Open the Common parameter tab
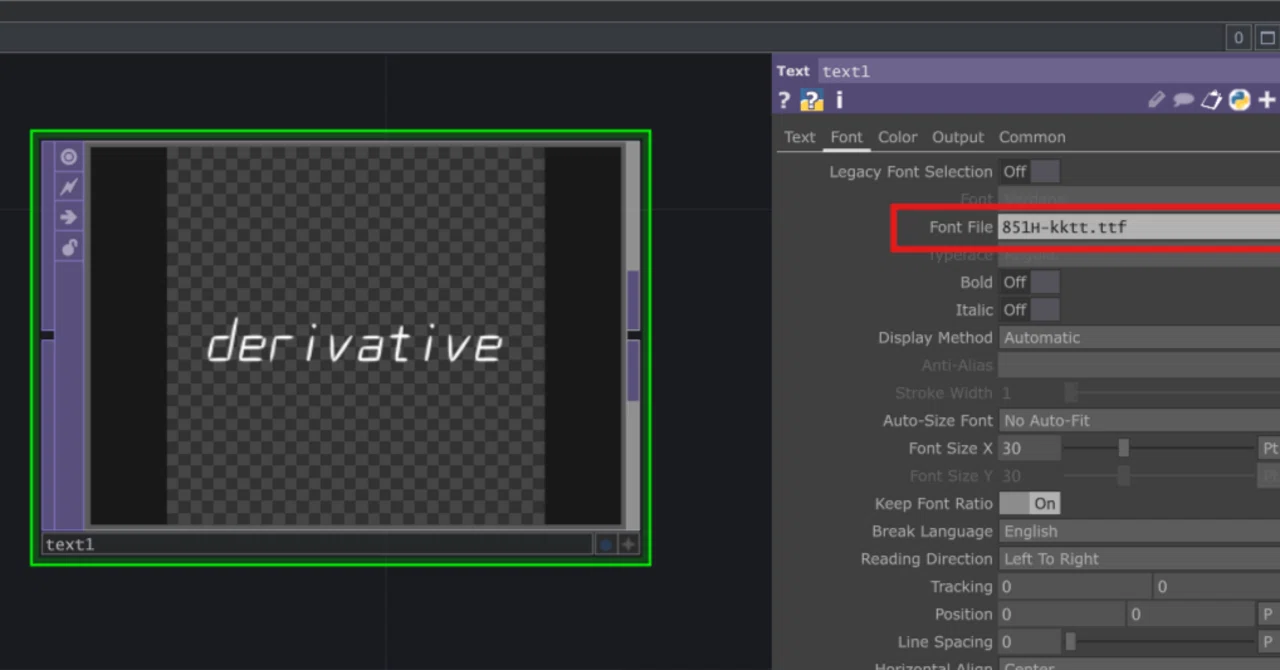The image size is (1280, 670). point(1032,137)
